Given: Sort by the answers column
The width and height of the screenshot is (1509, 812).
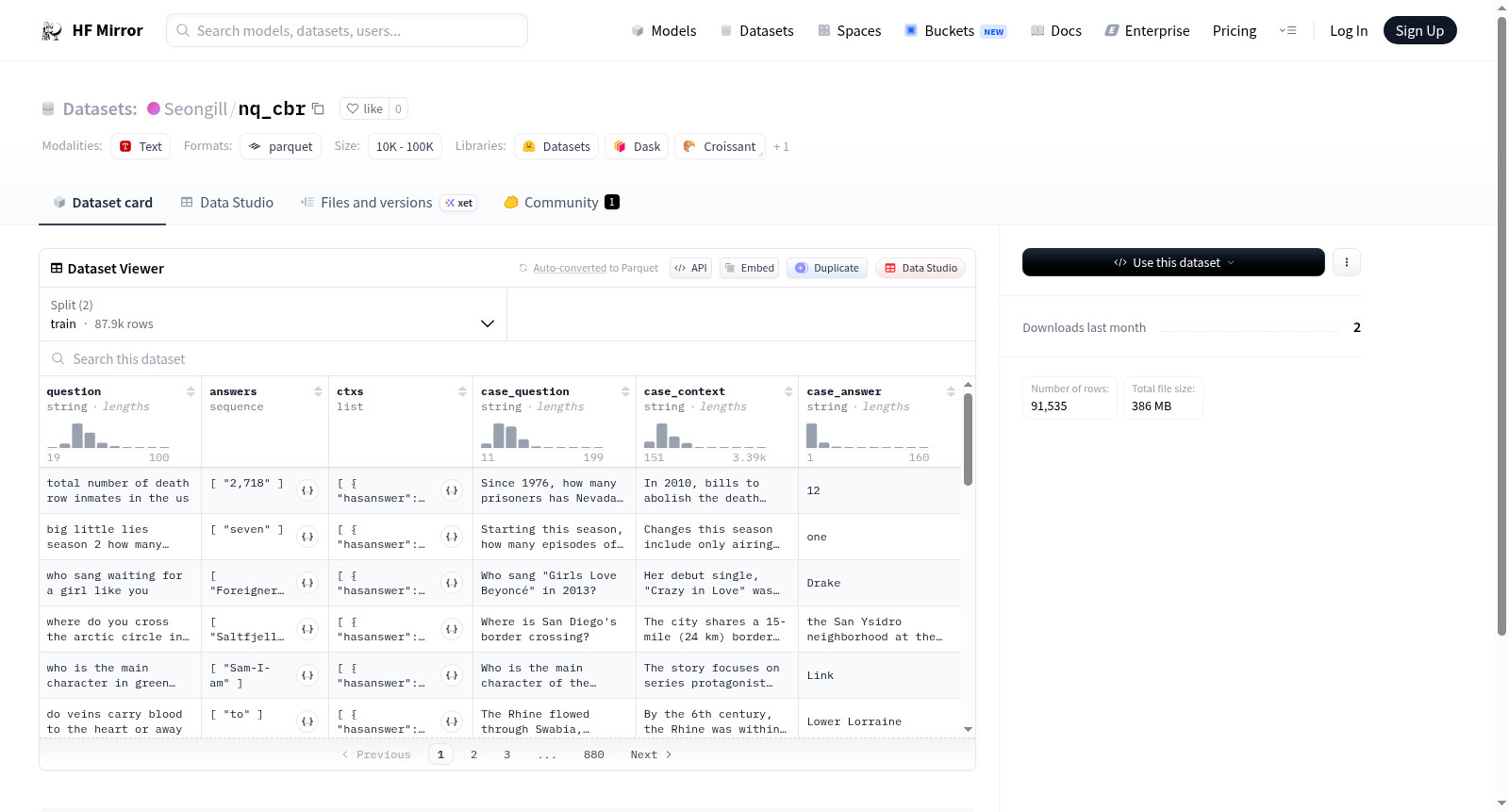Looking at the screenshot, I should click(x=318, y=391).
